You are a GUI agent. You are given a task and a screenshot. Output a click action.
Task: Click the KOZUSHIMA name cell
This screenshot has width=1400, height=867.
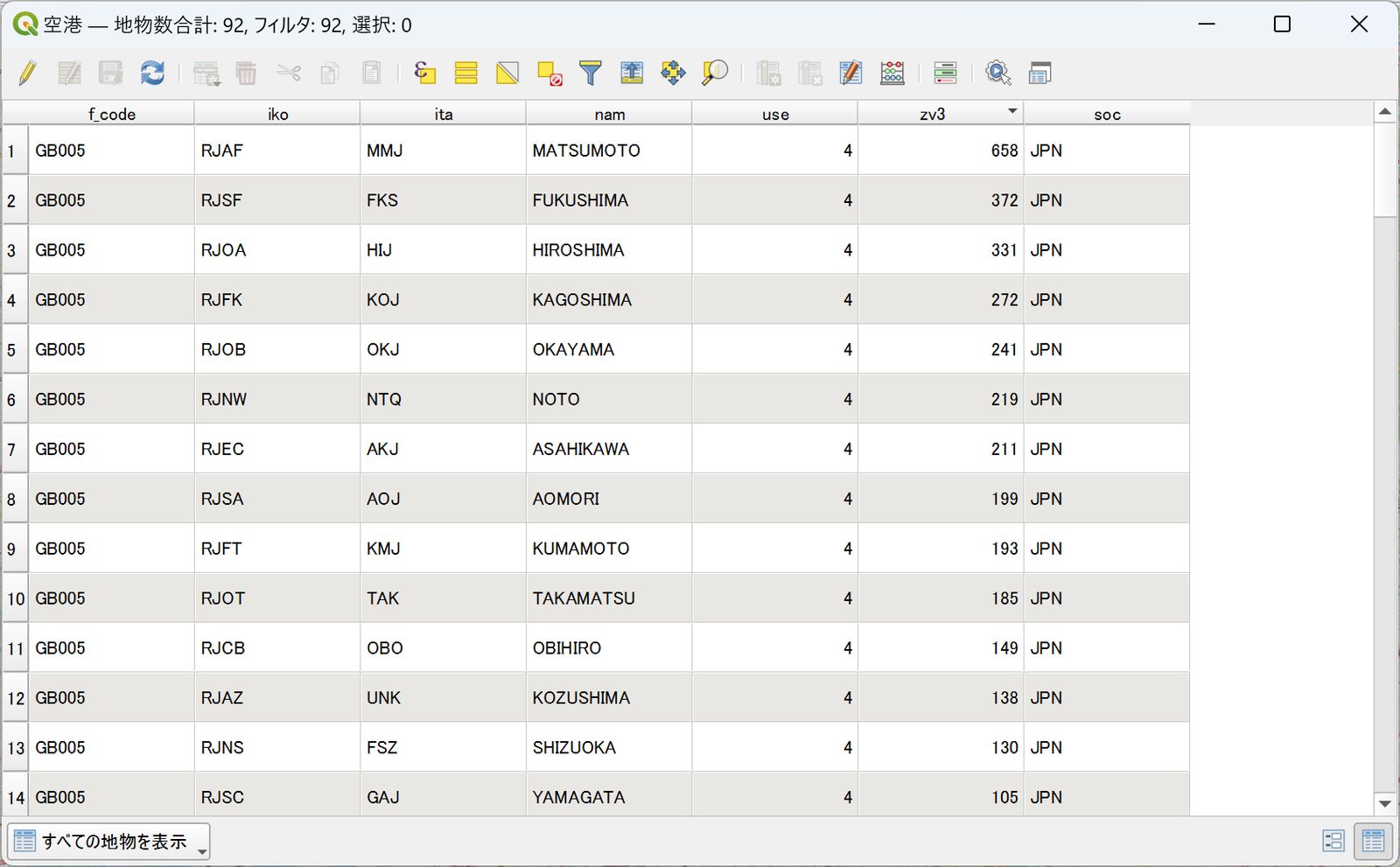coord(609,698)
